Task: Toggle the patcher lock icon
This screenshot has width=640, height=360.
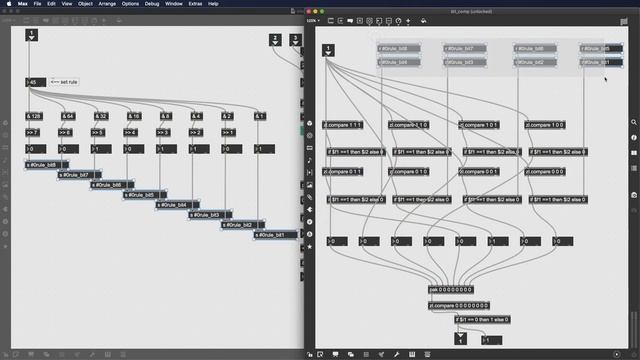Action: (x=310, y=354)
